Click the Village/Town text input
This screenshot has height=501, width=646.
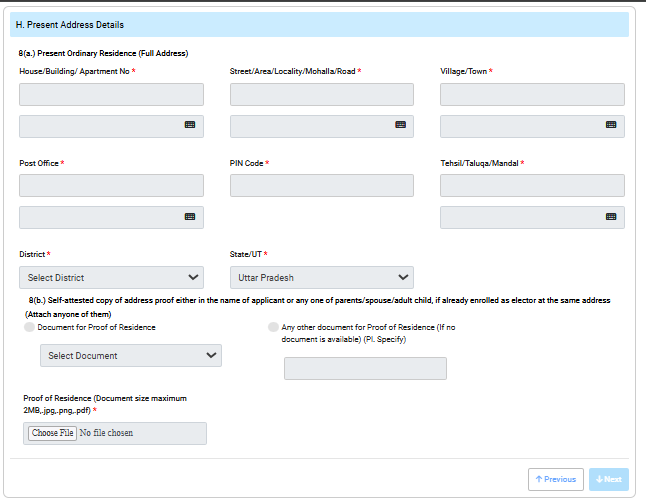point(532,94)
